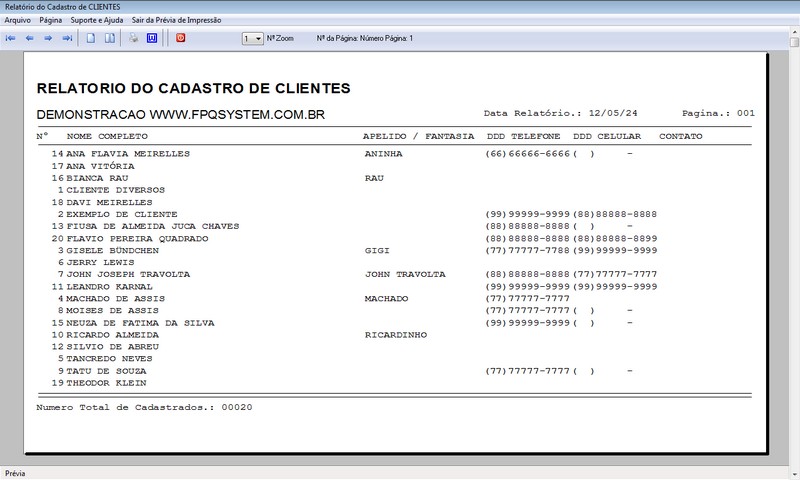Jump to the last page arrow
The width and height of the screenshot is (800, 480).
(67, 38)
